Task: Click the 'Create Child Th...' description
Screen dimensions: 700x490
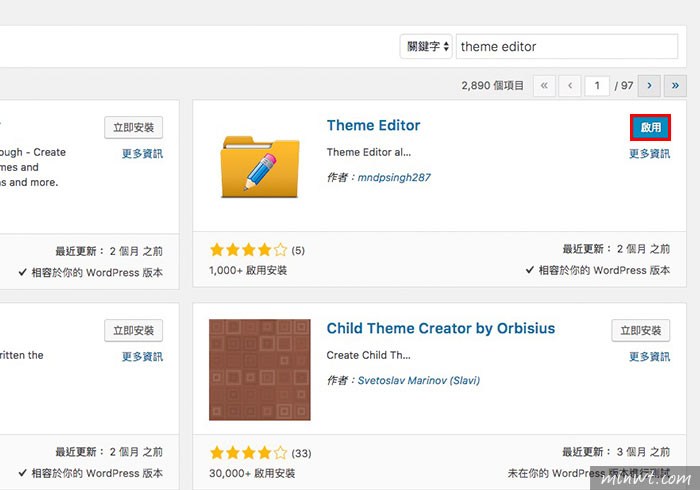Action: pyautogui.click(x=368, y=356)
